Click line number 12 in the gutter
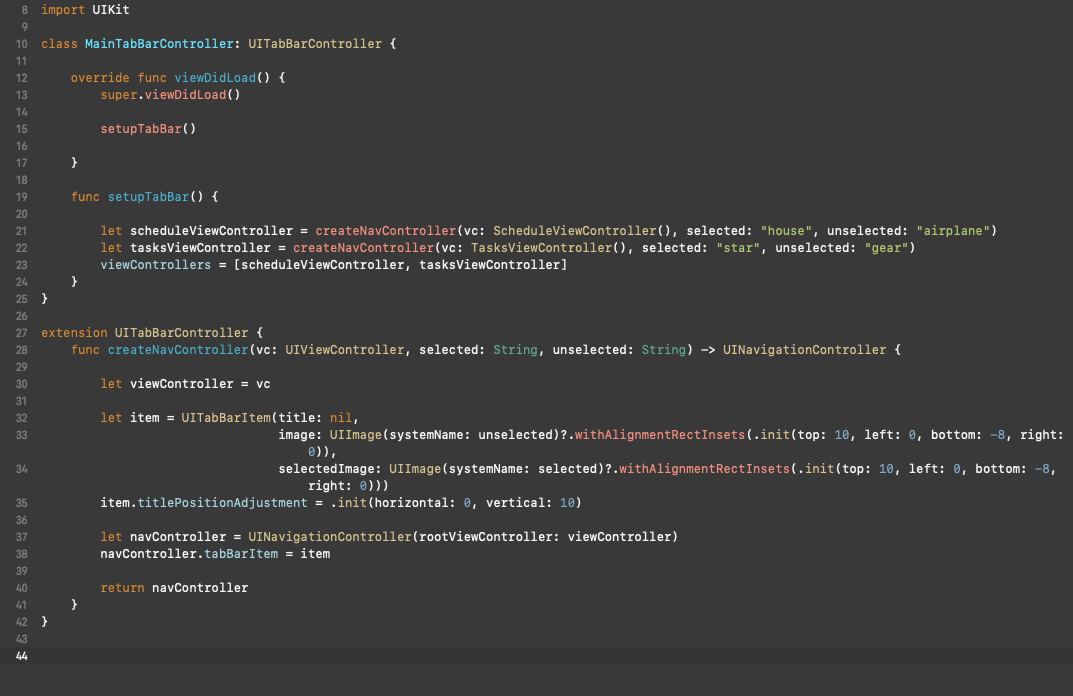This screenshot has height=696, width=1073. [22, 78]
